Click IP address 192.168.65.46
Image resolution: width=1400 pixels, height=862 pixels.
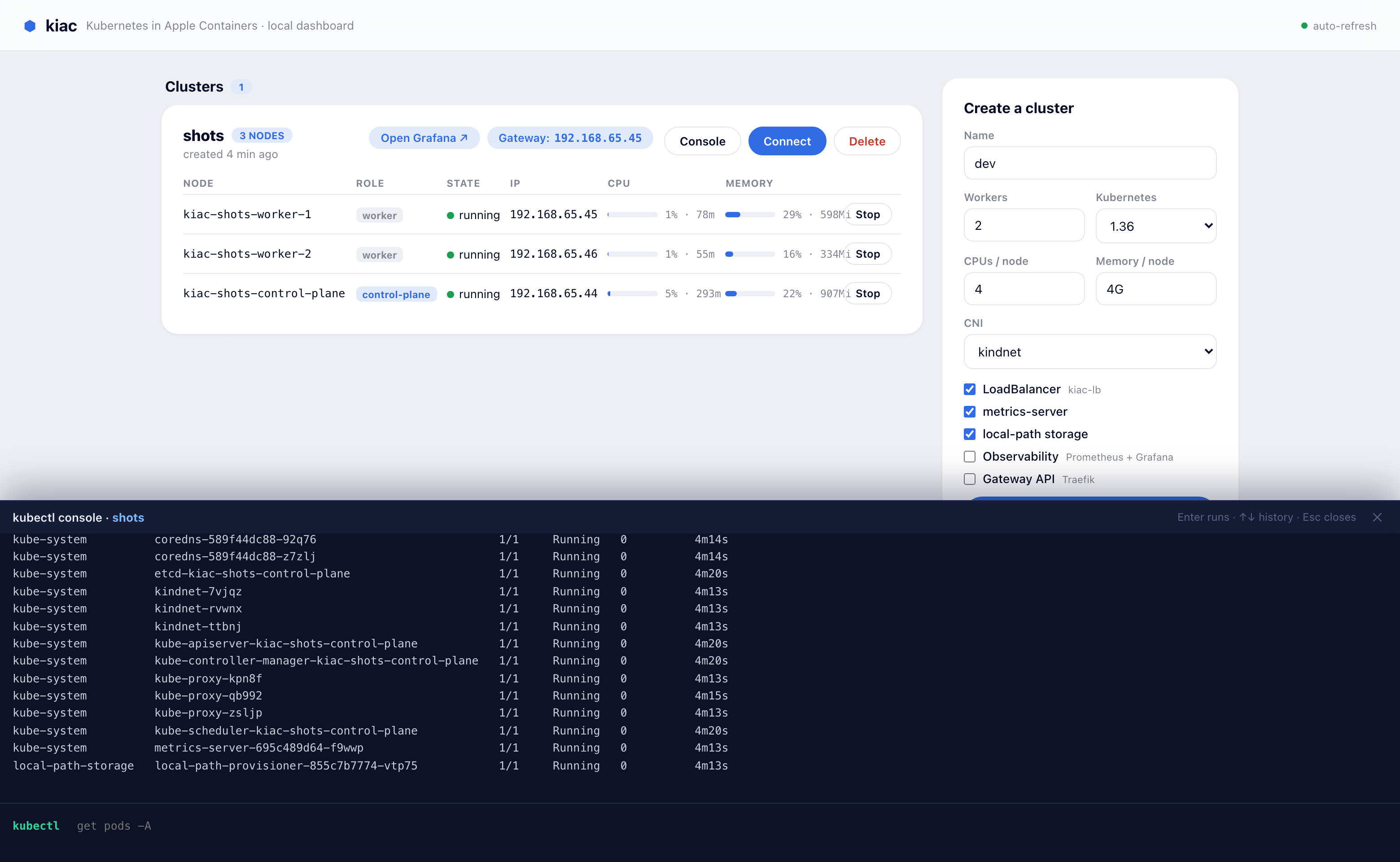pos(553,254)
